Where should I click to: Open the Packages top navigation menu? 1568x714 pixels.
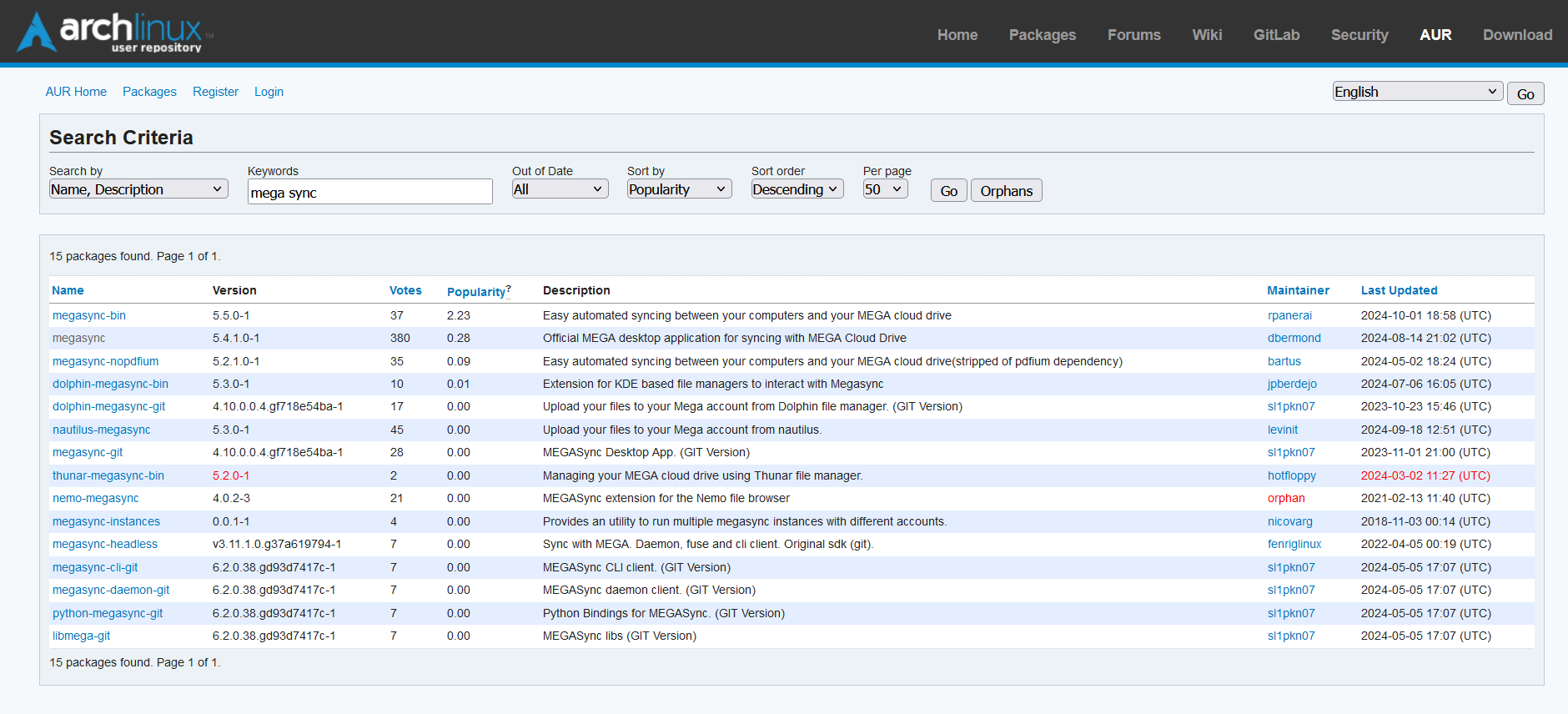[1042, 35]
